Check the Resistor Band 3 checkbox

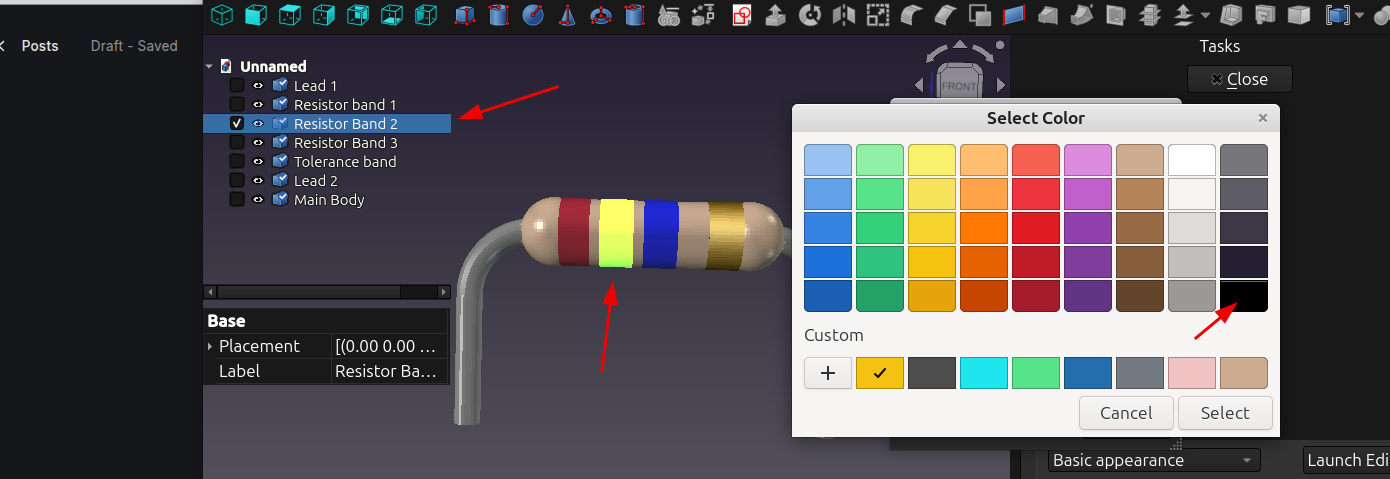[237, 143]
